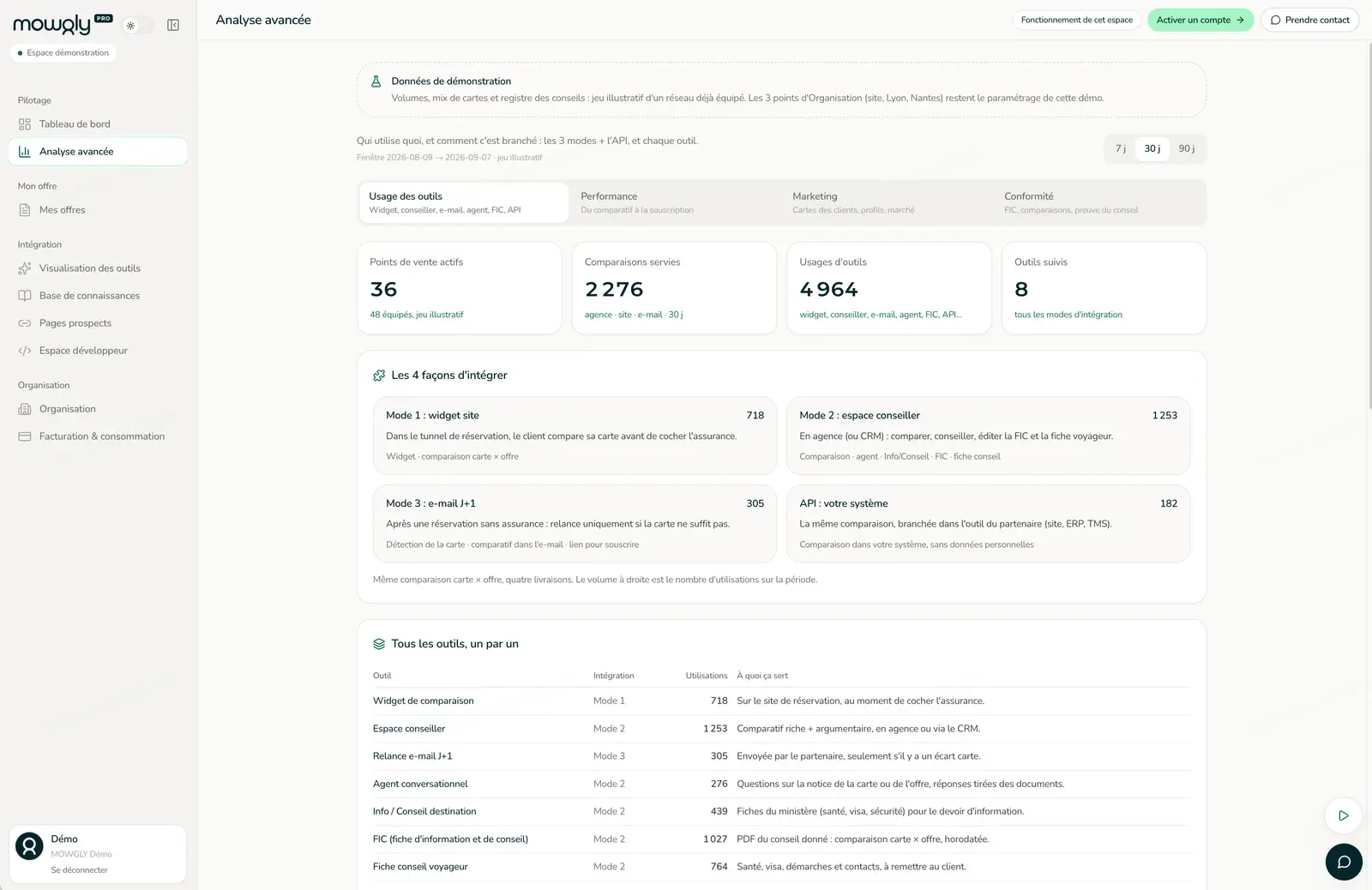The width and height of the screenshot is (1372, 890).
Task: Select the 90 j period
Action: tap(1187, 148)
